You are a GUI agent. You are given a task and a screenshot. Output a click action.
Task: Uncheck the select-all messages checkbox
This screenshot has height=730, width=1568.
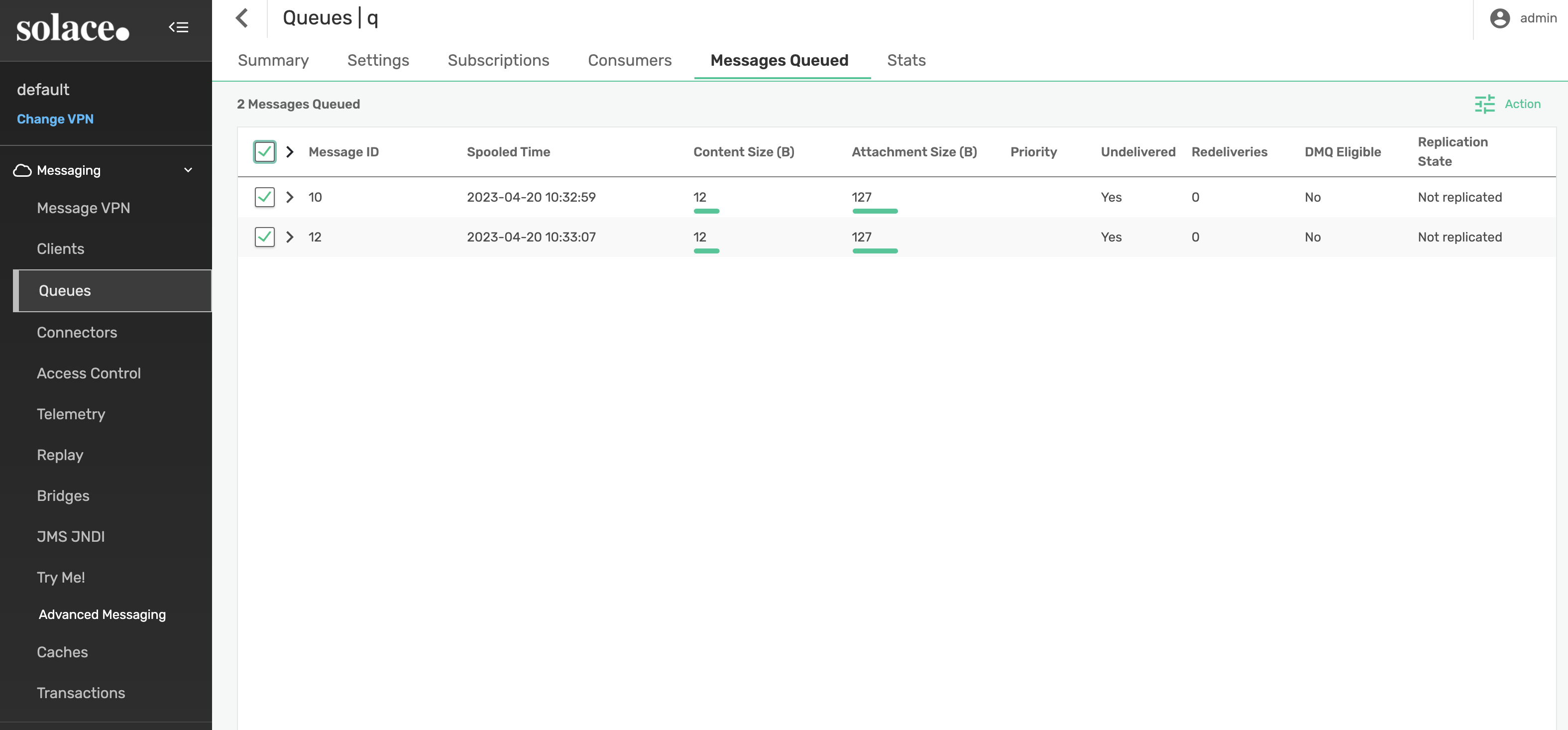click(x=264, y=151)
